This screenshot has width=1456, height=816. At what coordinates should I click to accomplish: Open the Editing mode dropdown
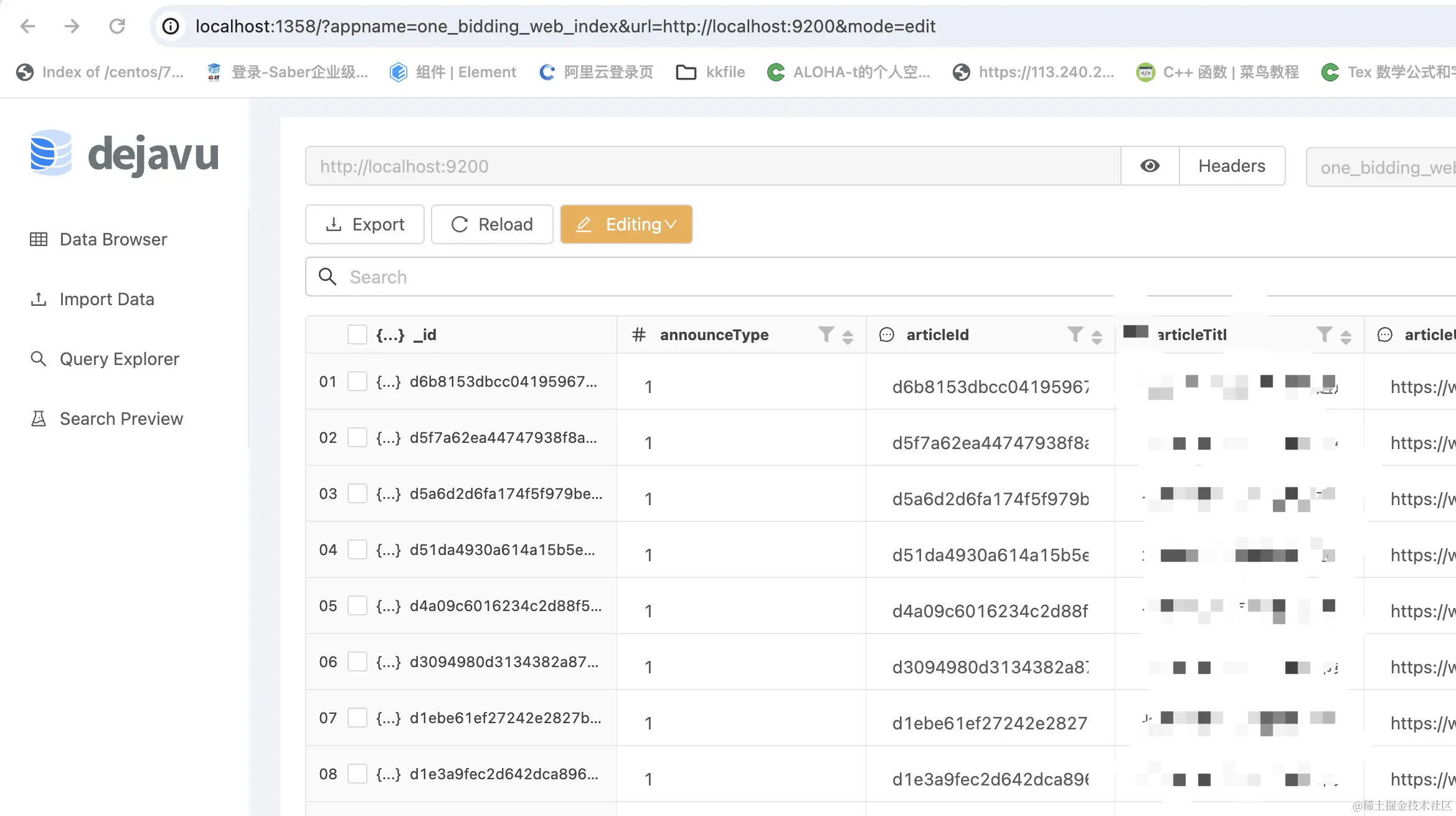pos(626,224)
